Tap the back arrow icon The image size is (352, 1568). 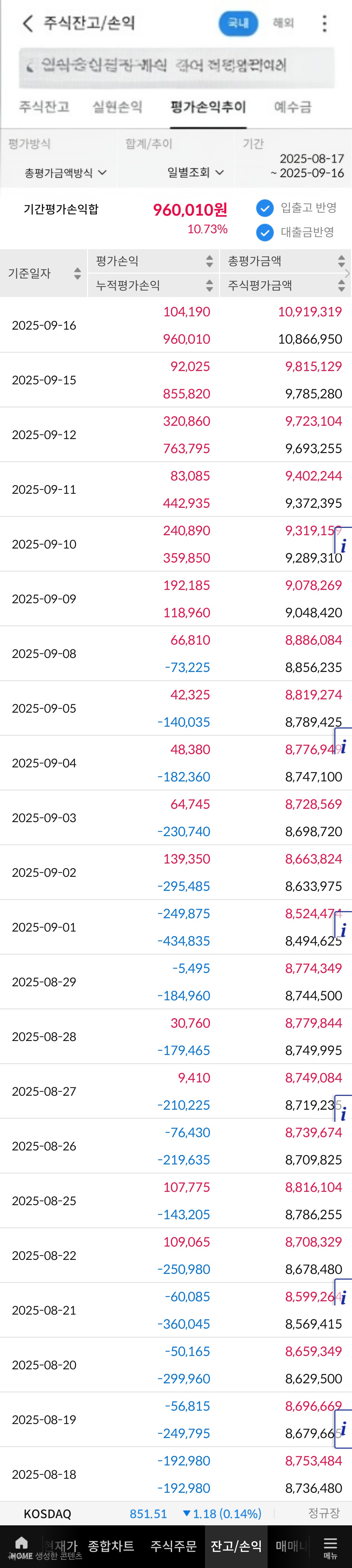tap(27, 23)
